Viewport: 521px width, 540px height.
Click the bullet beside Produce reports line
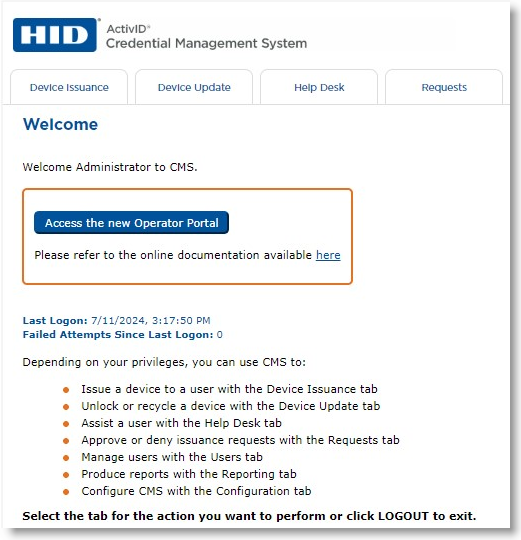(x=66, y=475)
